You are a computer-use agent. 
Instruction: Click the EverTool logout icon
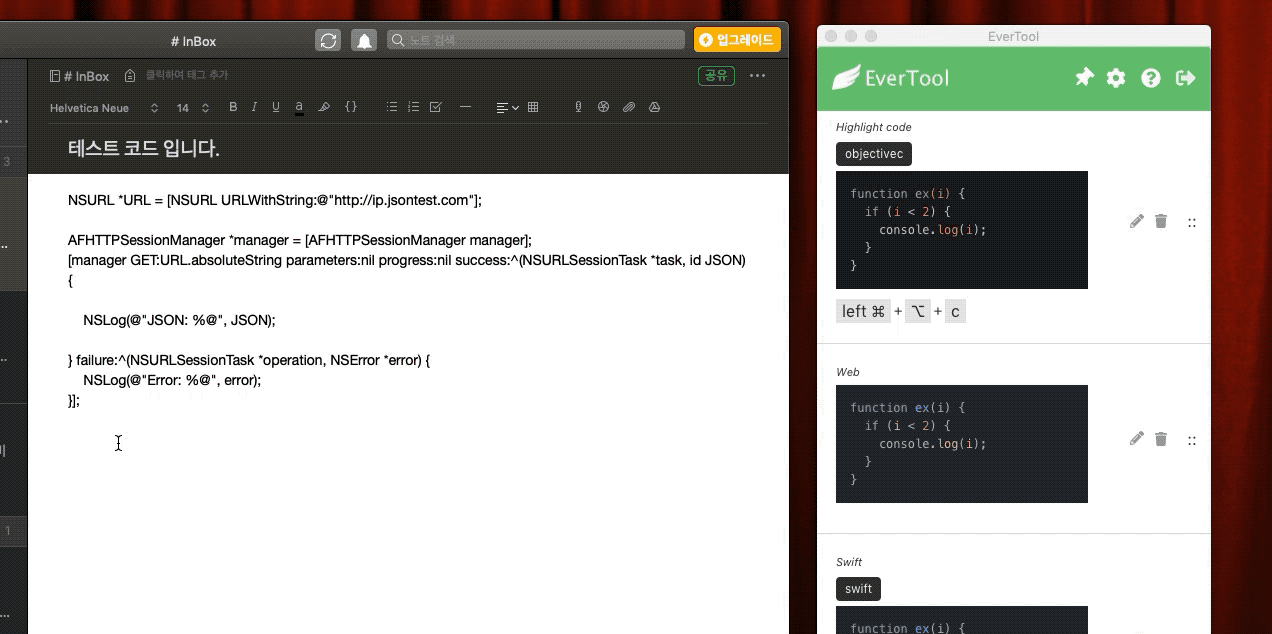coord(1186,78)
